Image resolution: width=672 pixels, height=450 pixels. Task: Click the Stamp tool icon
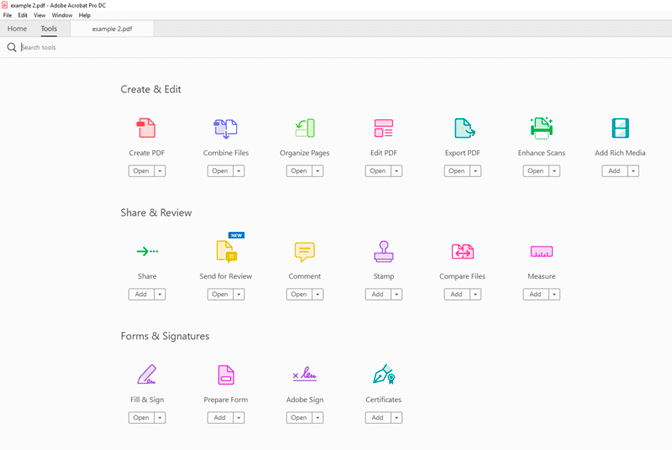click(384, 251)
